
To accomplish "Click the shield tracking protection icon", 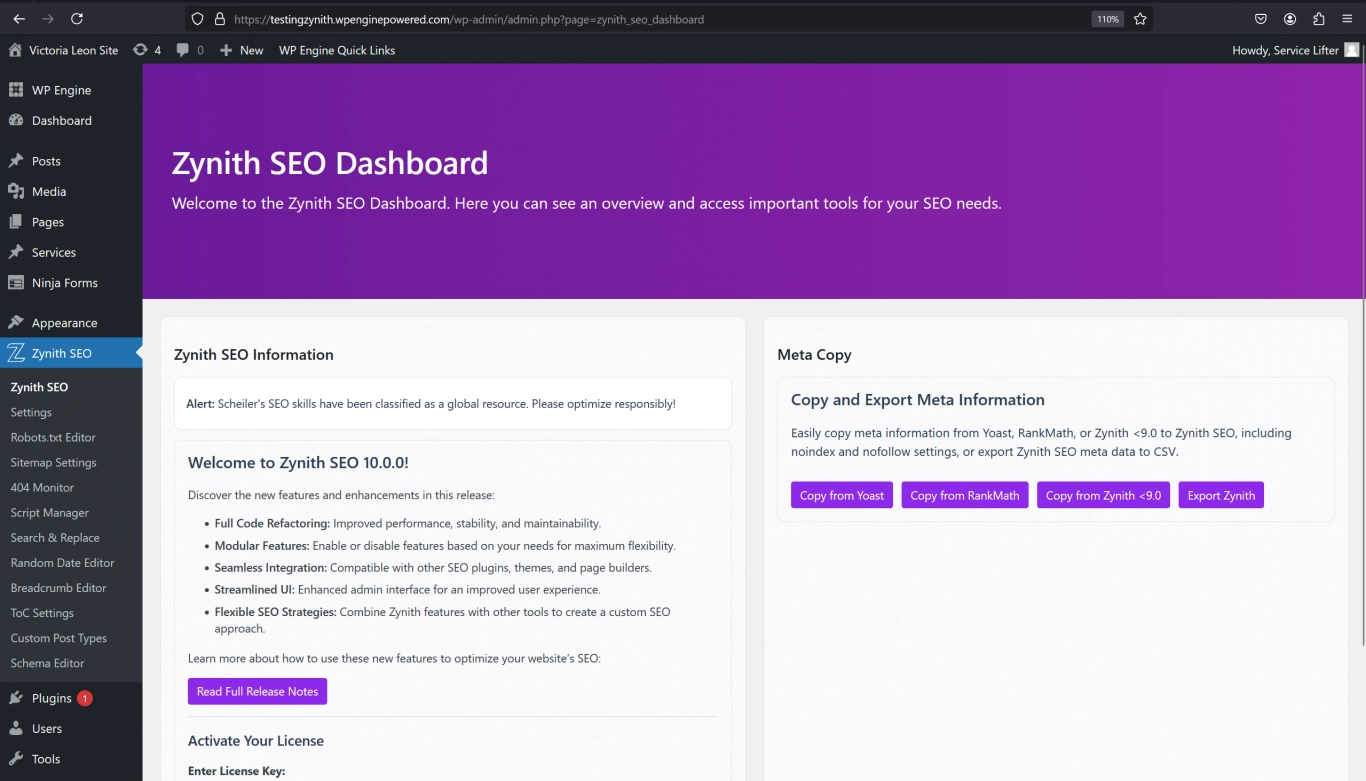I will [x=197, y=19].
